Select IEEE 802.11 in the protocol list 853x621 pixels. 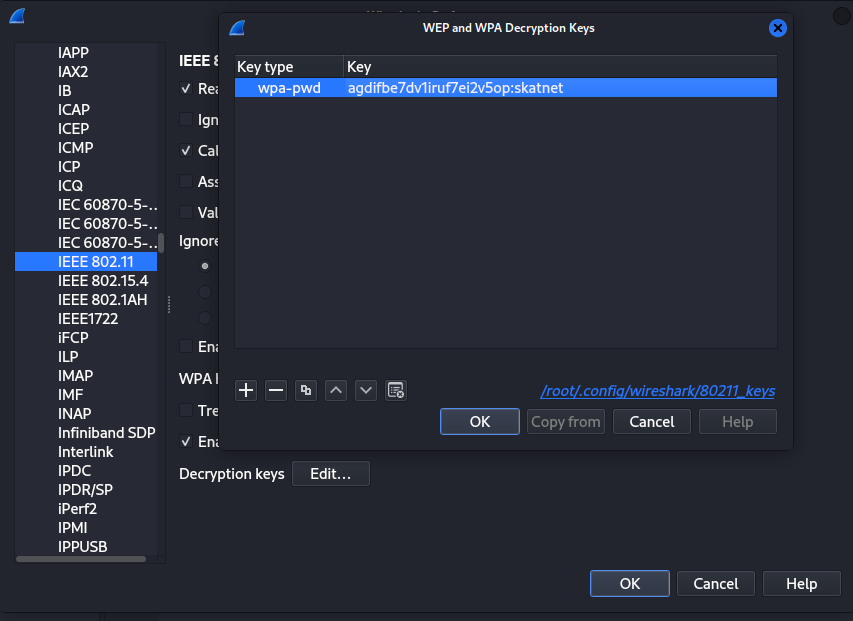click(86, 262)
